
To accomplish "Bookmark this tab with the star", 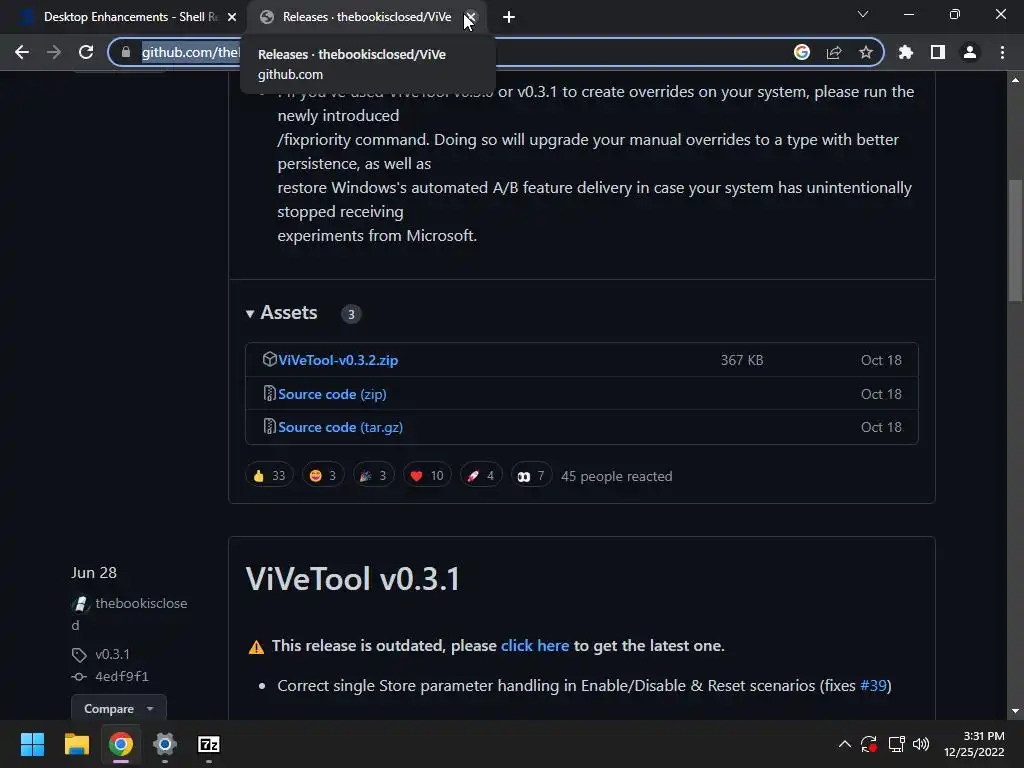I will [x=866, y=52].
